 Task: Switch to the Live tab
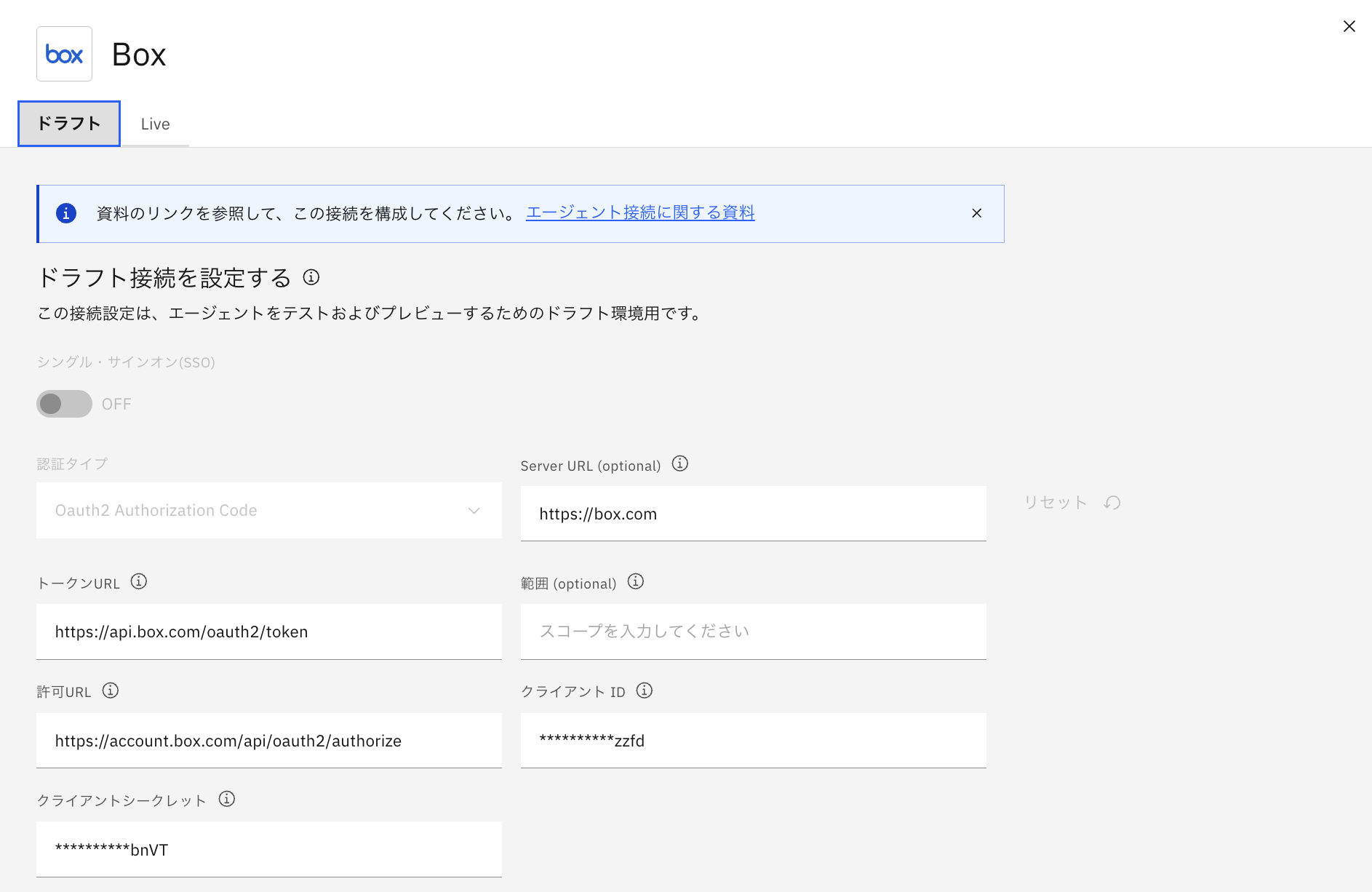tap(155, 124)
